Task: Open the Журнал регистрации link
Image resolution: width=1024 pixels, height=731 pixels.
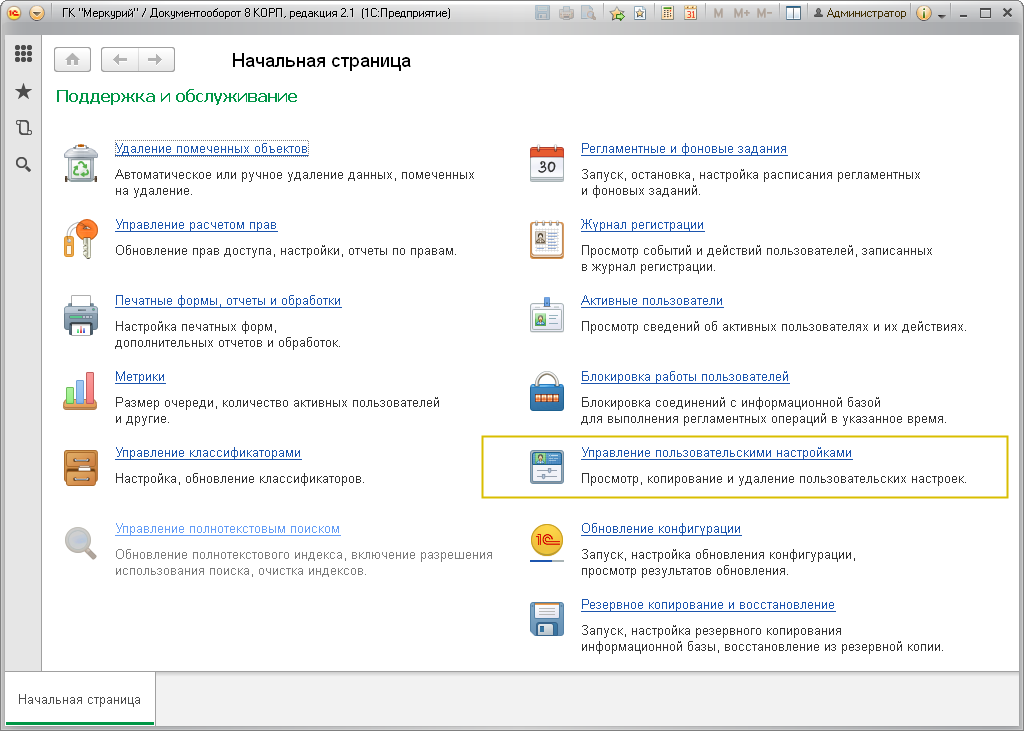Action: point(643,225)
